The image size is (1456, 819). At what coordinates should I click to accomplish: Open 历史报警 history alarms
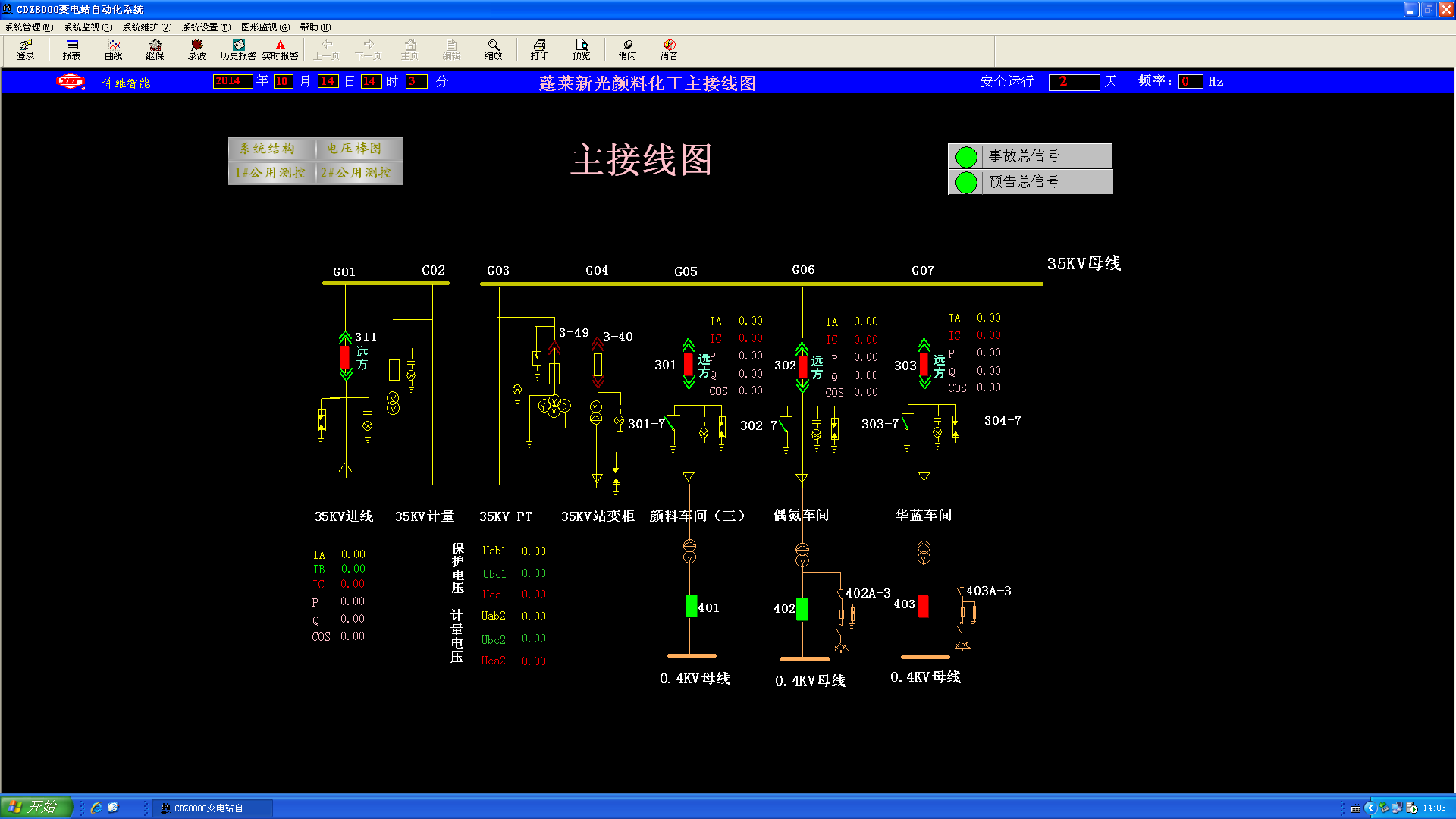pos(238,49)
